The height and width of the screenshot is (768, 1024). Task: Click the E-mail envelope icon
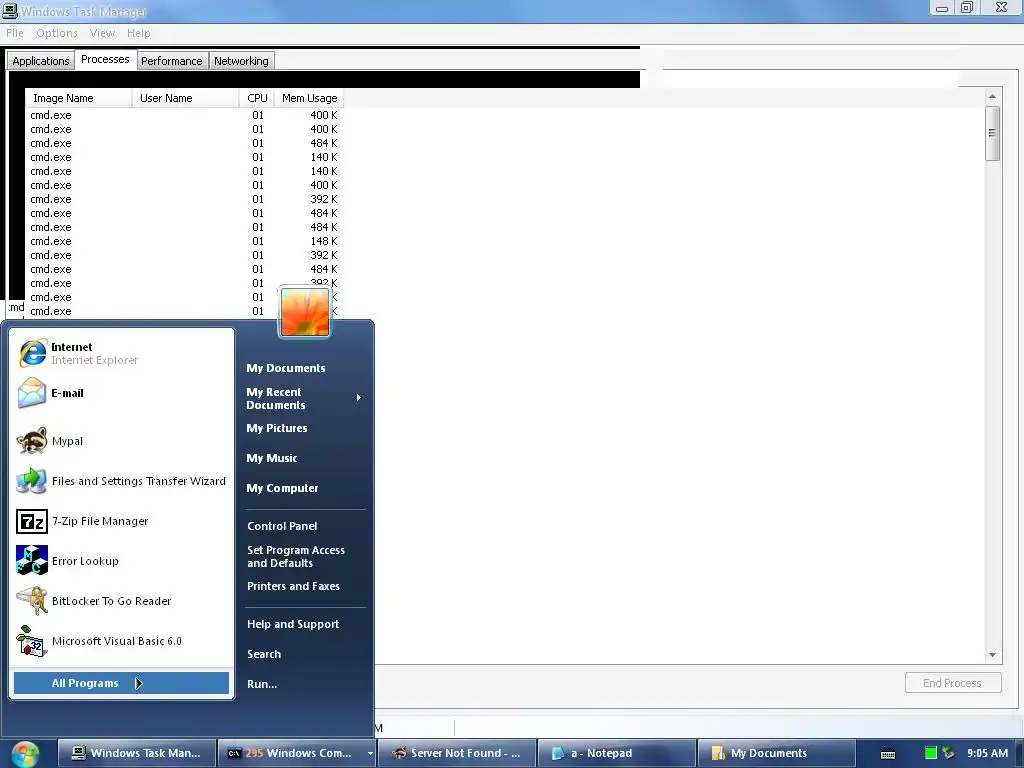click(x=31, y=393)
